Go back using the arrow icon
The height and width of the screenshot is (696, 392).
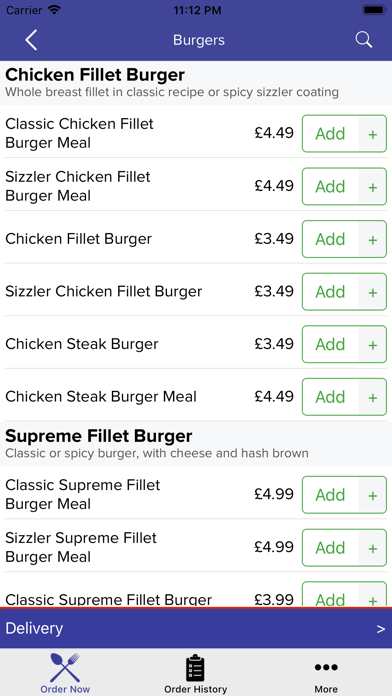coord(31,40)
